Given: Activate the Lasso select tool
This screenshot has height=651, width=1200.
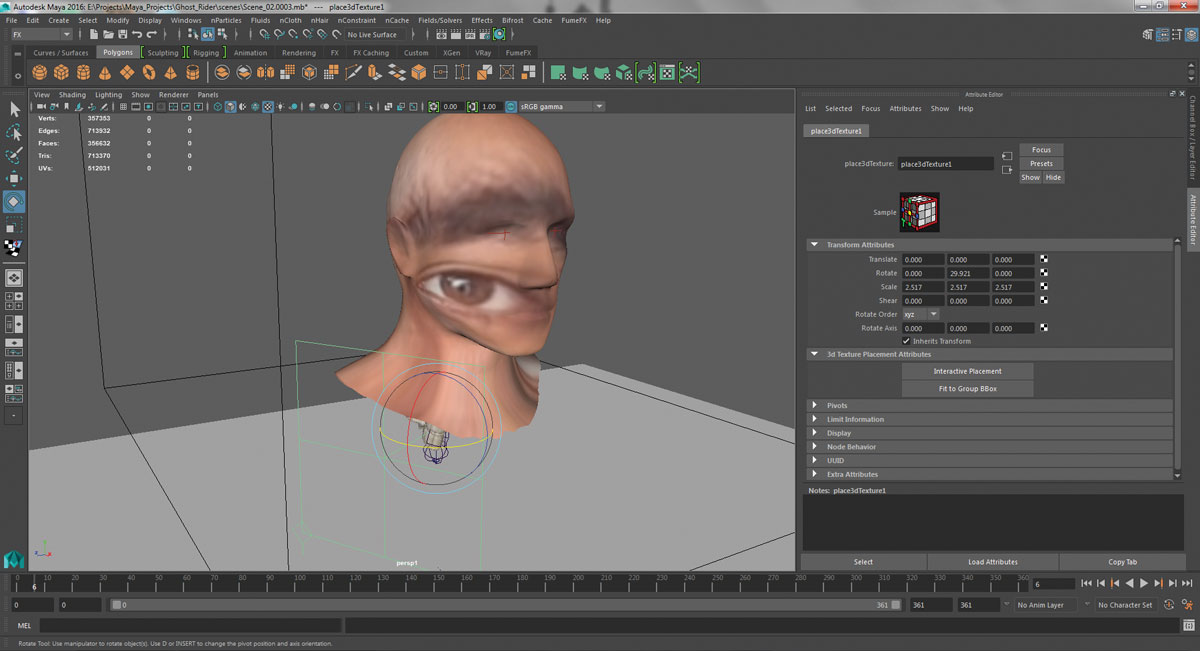Looking at the screenshot, I should (14, 133).
